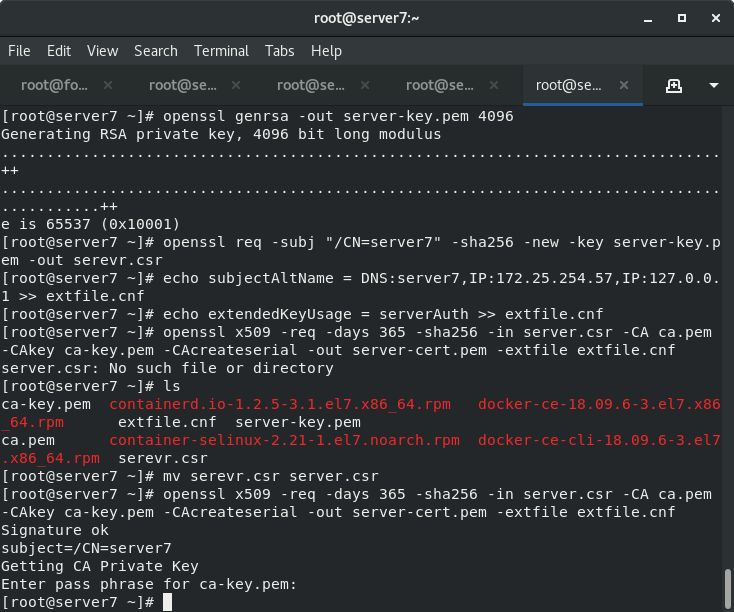
Task: Close the root@fo... tab
Action: tap(108, 85)
